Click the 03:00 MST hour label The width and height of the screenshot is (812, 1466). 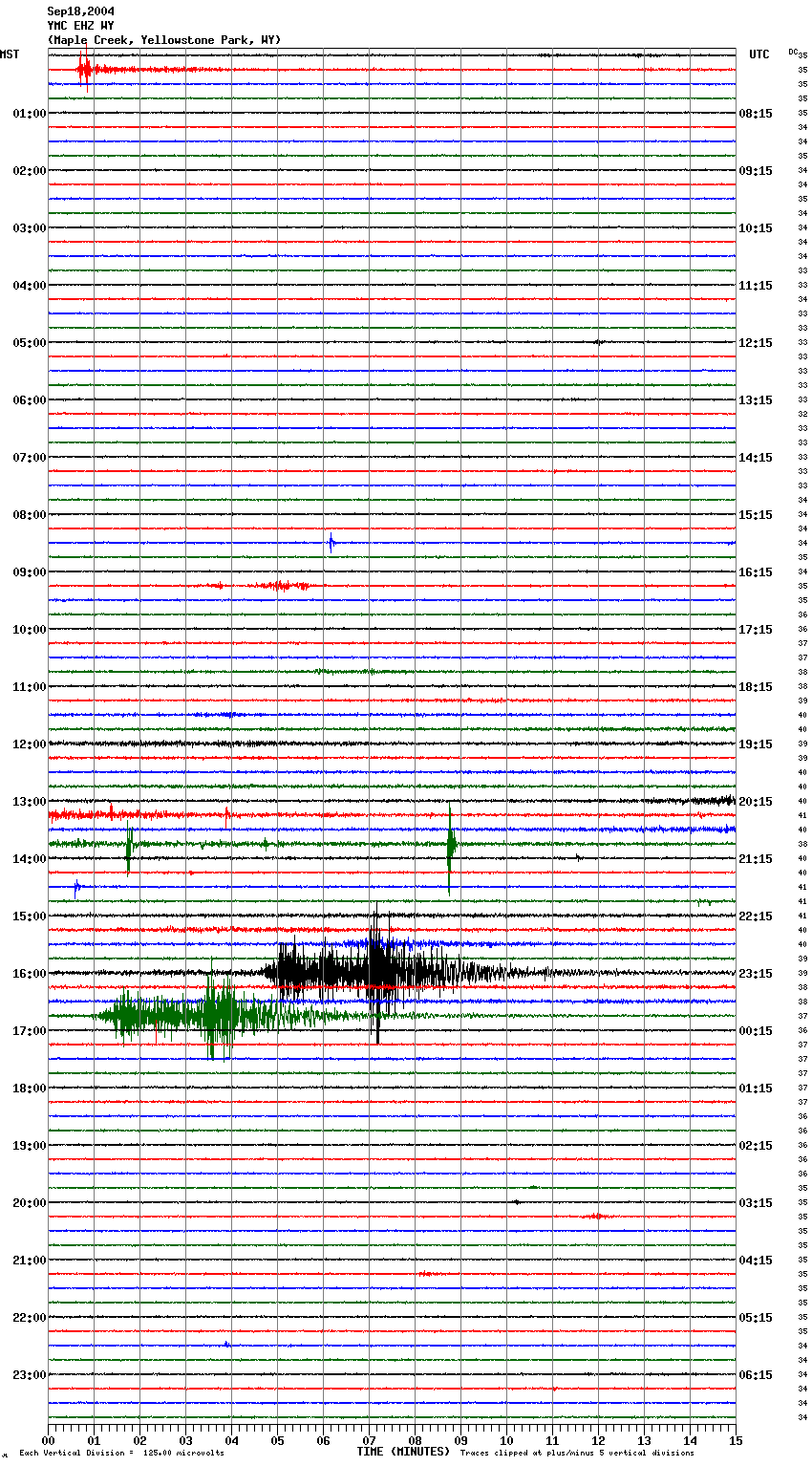click(x=29, y=228)
